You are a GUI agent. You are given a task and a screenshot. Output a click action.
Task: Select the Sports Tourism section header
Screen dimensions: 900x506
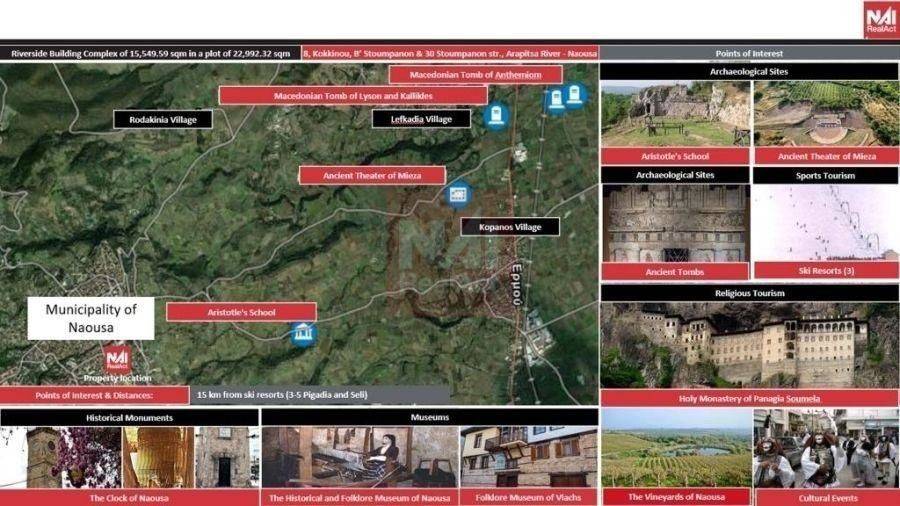(x=825, y=175)
